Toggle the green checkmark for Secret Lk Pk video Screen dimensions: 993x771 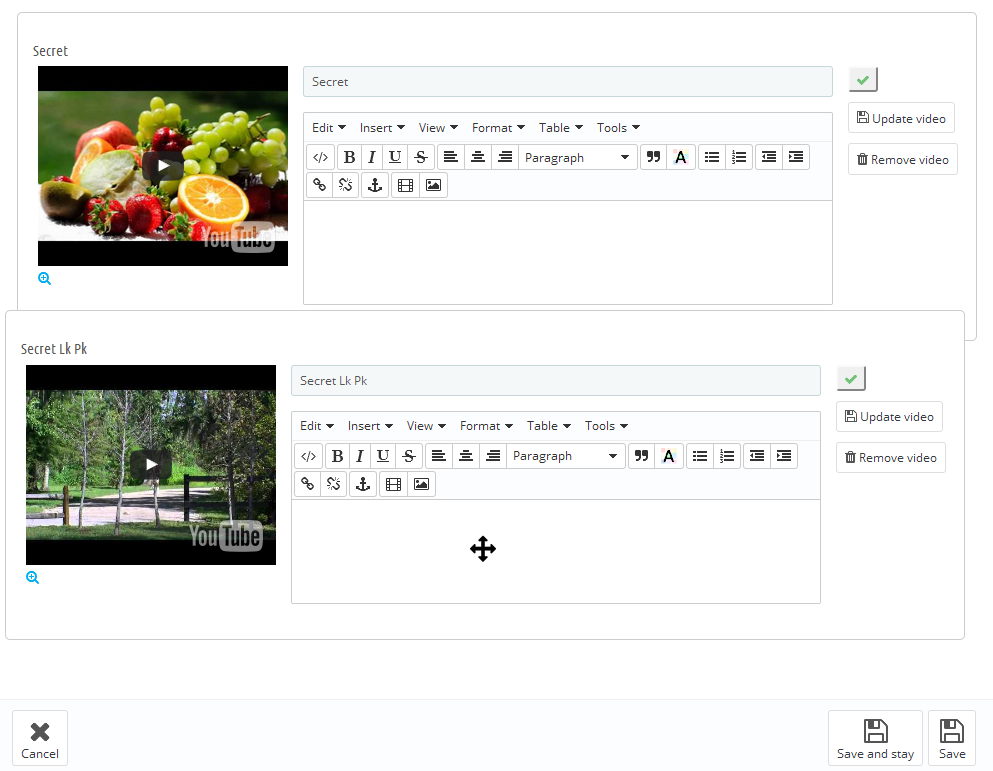(851, 379)
